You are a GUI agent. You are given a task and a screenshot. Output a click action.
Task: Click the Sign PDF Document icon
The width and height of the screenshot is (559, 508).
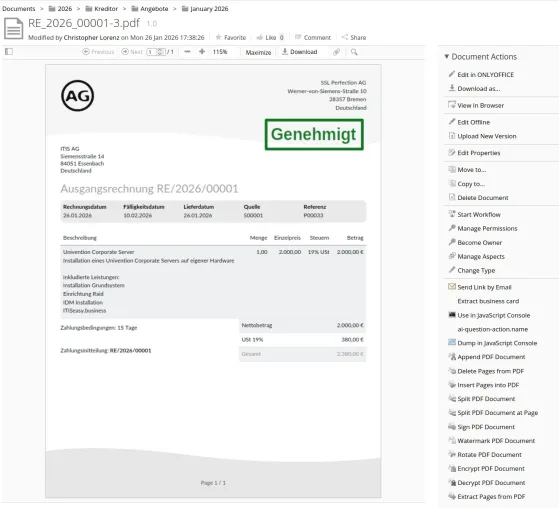tap(452, 427)
